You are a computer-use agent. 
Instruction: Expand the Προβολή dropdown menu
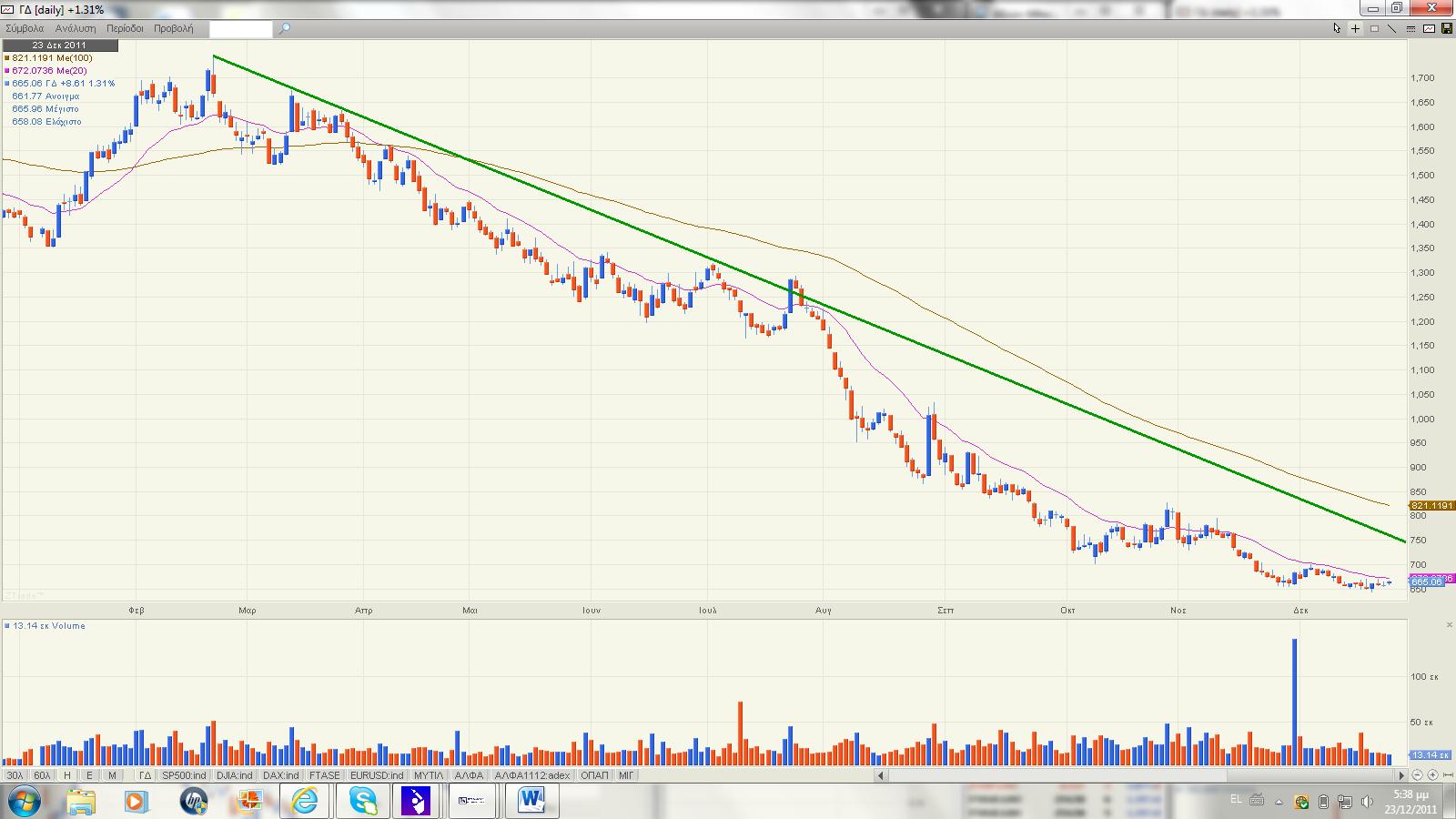point(173,28)
